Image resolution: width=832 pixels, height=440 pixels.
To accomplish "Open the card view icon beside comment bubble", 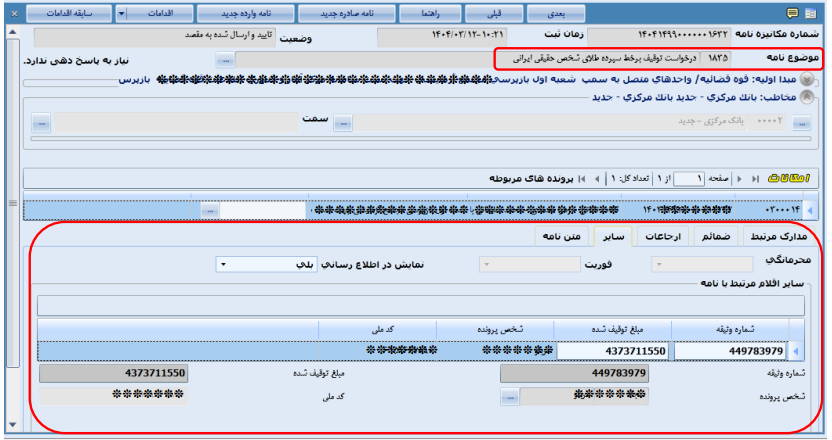I will pyautogui.click(x=811, y=14).
